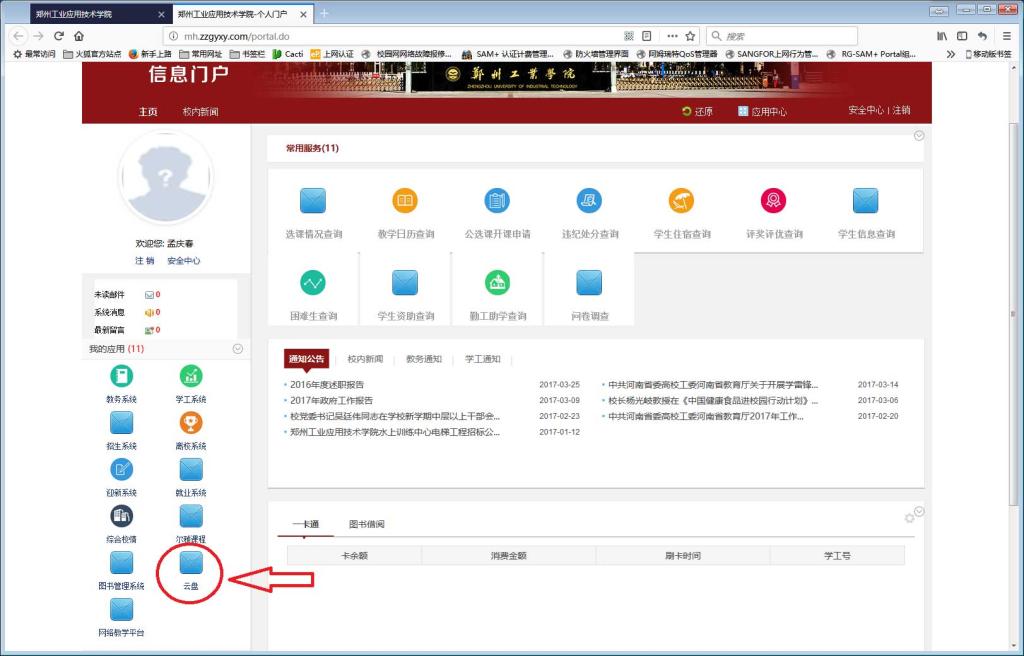The width and height of the screenshot is (1024, 656).
Task: Launch 离校系统 app icon
Action: click(191, 423)
